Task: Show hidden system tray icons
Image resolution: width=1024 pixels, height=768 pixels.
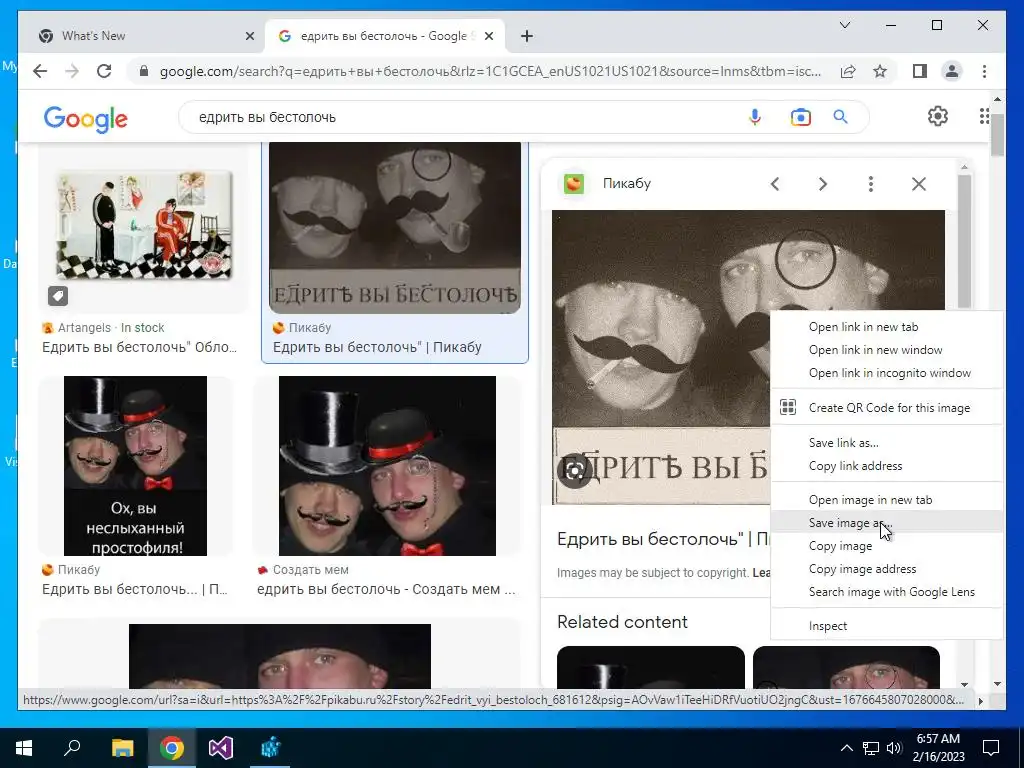Action: [846, 748]
